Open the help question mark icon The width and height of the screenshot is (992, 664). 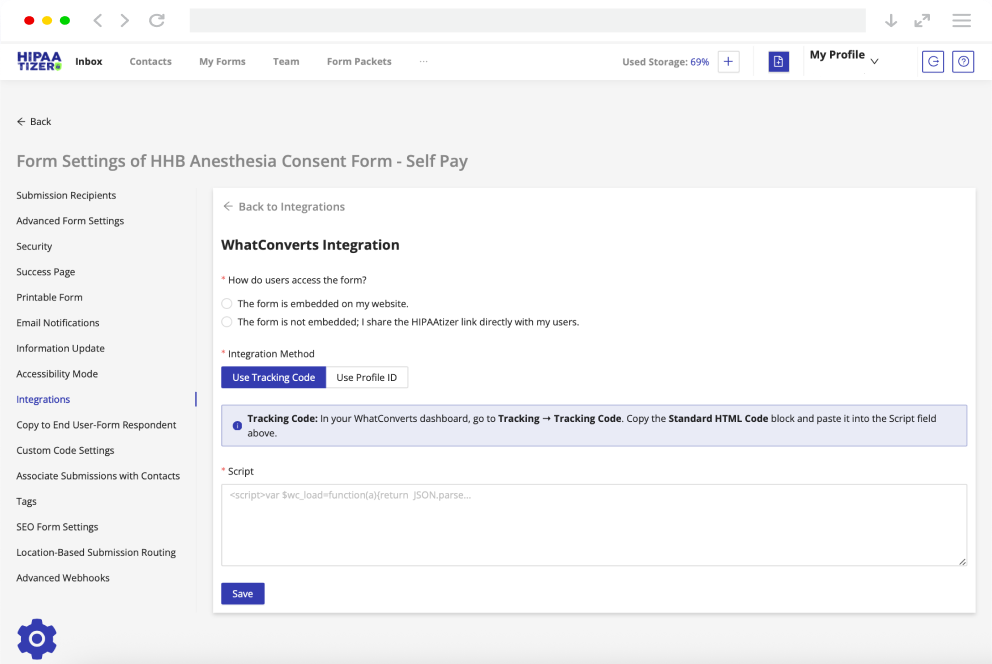(x=963, y=62)
